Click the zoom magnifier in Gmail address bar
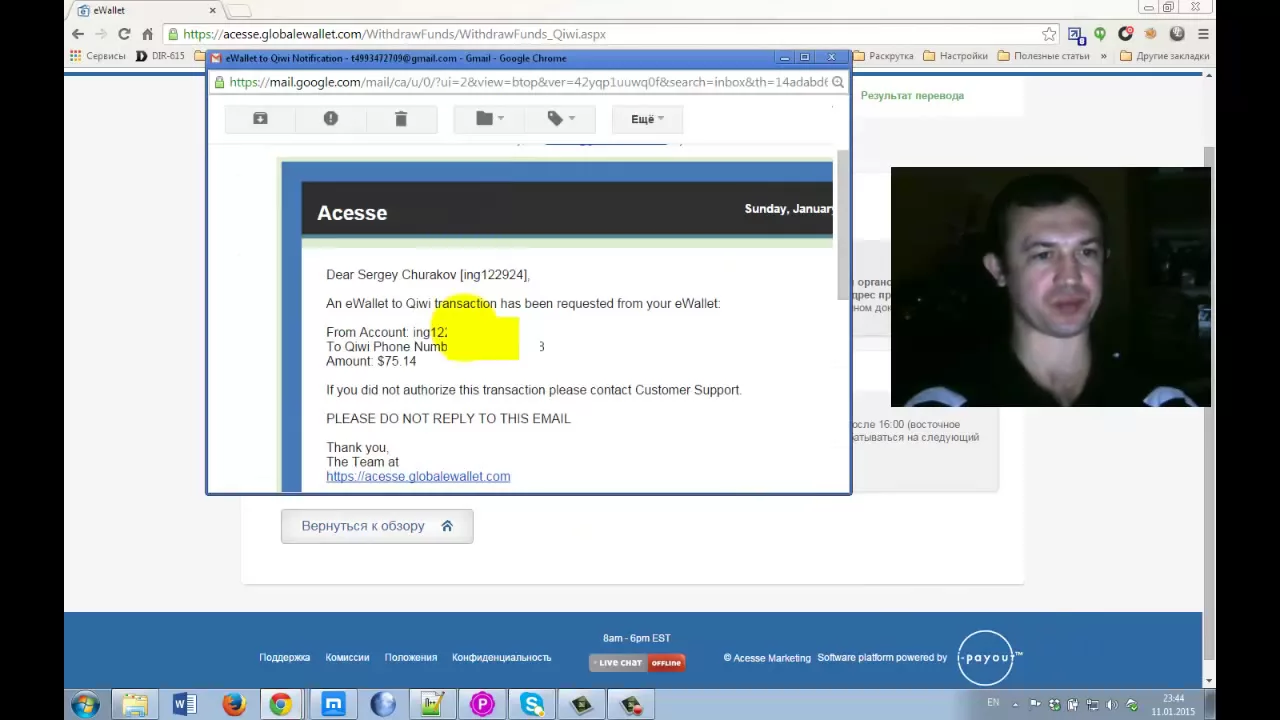The height and width of the screenshot is (720, 1280). click(838, 82)
